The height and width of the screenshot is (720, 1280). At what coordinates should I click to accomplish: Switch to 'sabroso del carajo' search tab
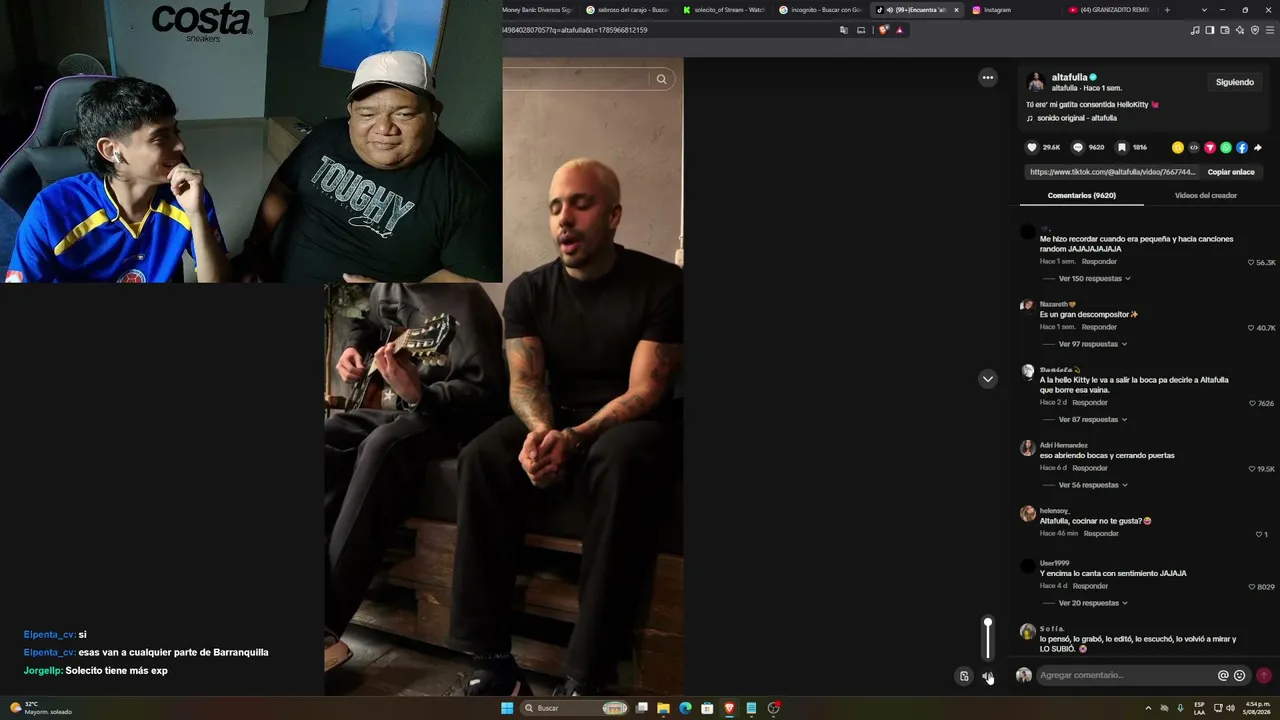pyautogui.click(x=627, y=10)
